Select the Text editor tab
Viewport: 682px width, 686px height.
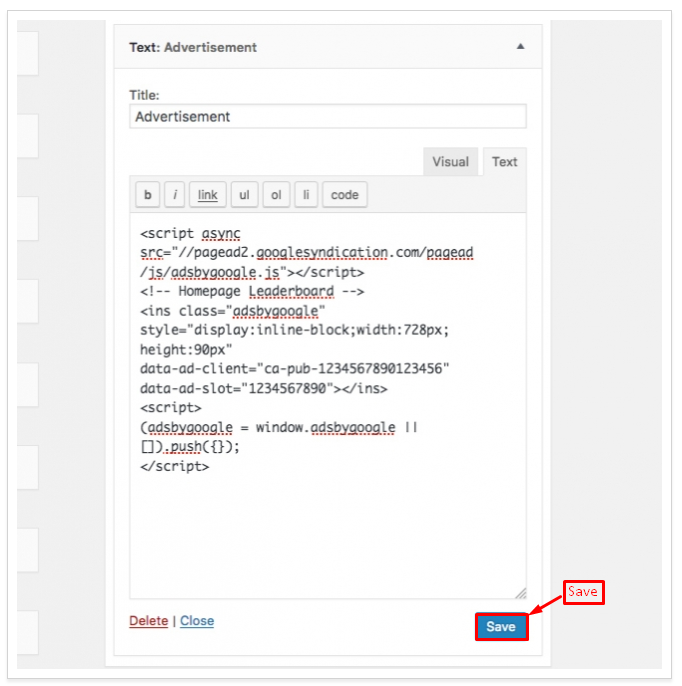pos(504,162)
